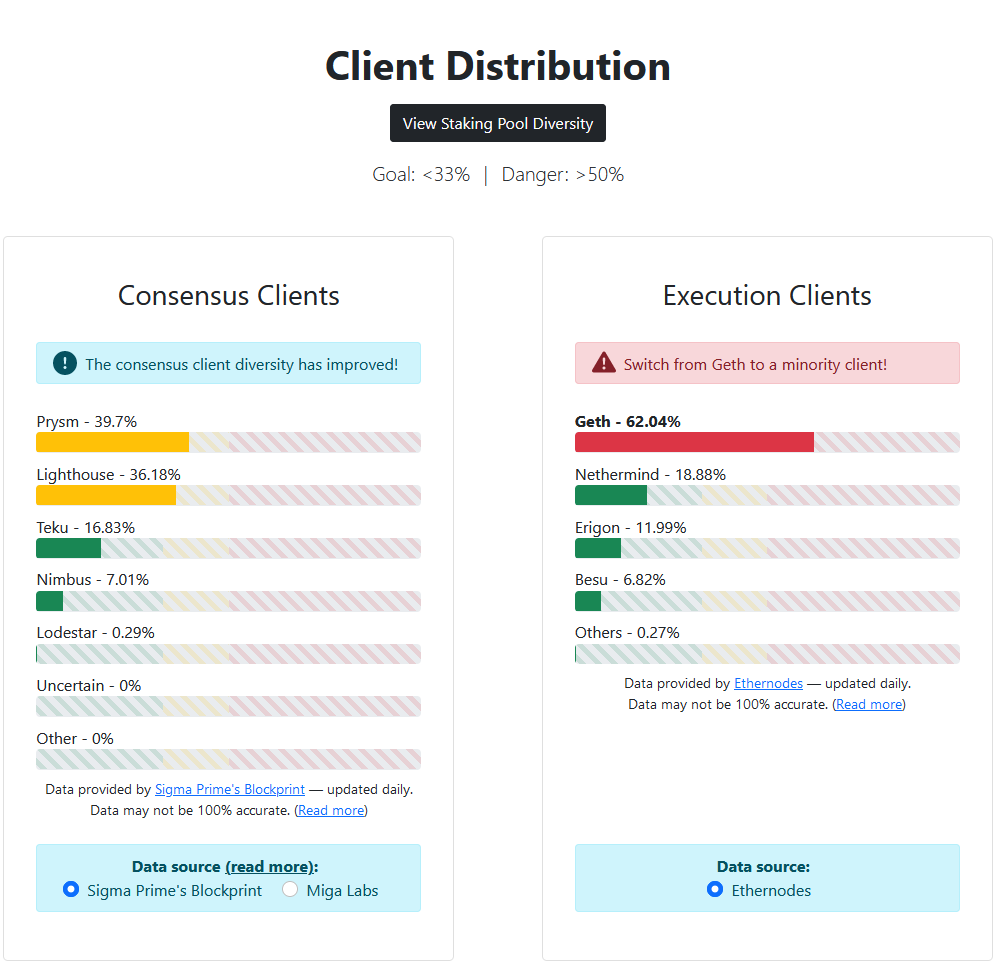Image resolution: width=998 pixels, height=976 pixels.
Task: Open Sigma Prime's Blockprint link
Action: coord(229,789)
